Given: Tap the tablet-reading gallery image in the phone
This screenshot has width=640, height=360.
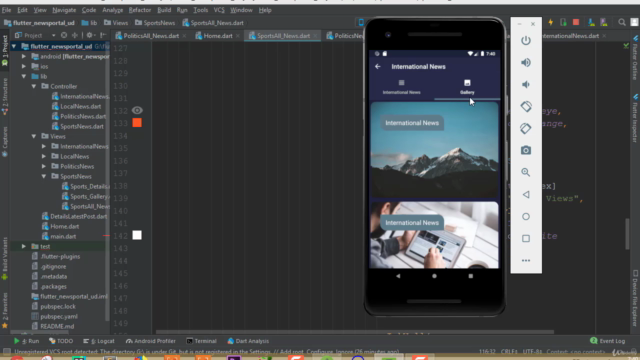Looking at the screenshot, I should pyautogui.click(x=434, y=235).
